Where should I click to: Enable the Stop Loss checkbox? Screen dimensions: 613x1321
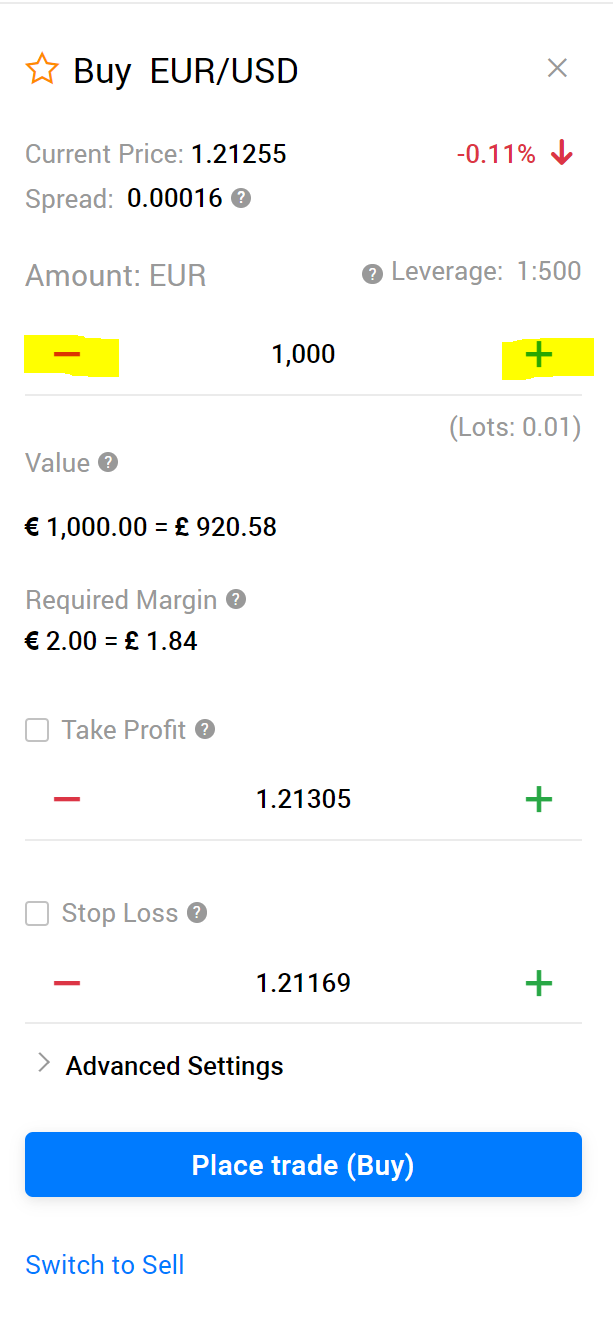pyautogui.click(x=37, y=913)
